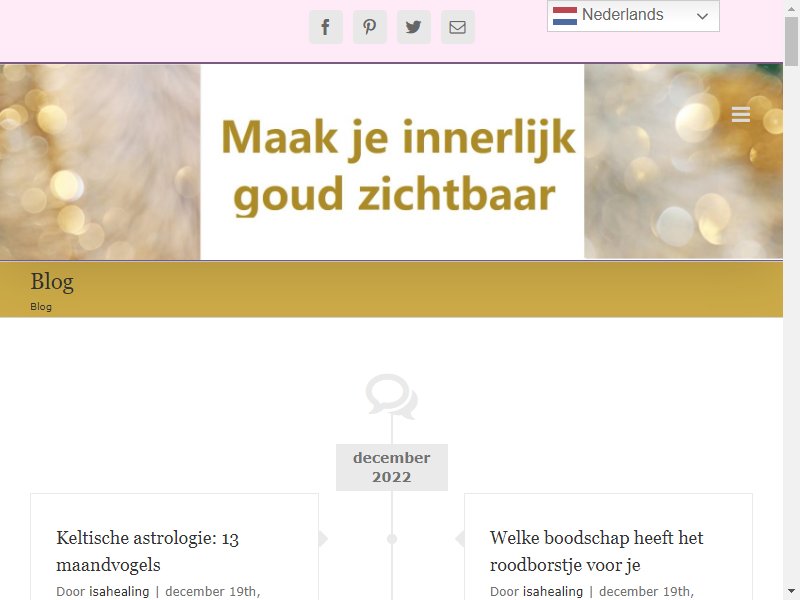
Task: Open the Facebook social icon
Action: [326, 27]
